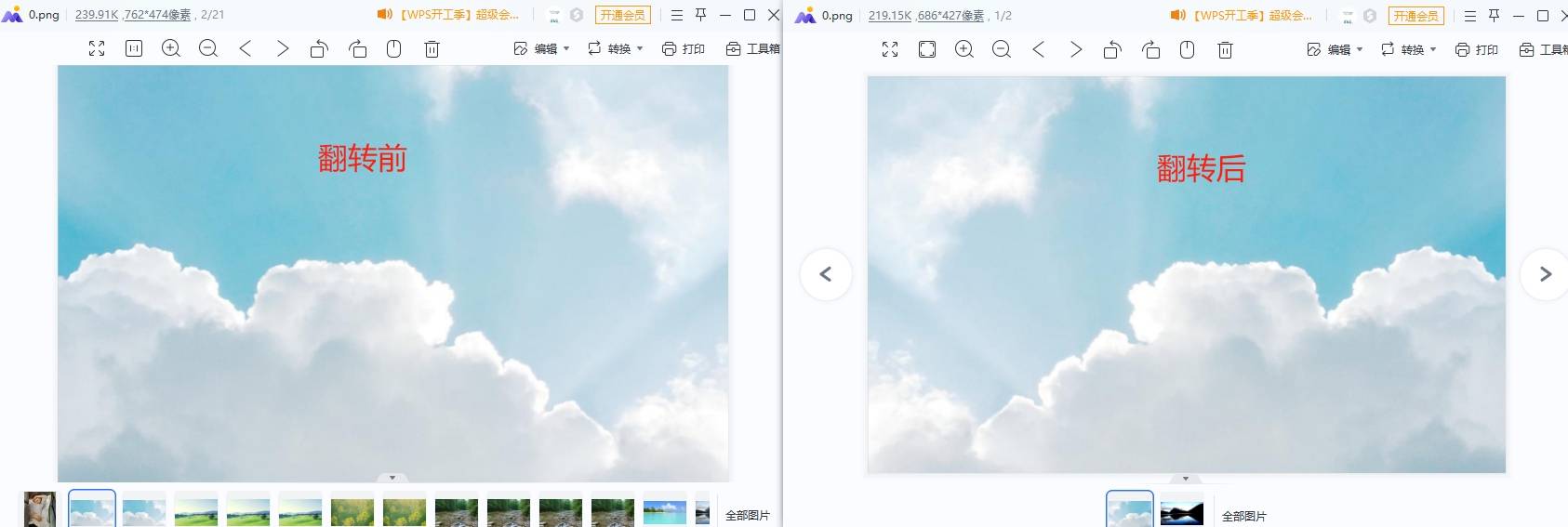Click image info 219.15K in right title bar
Screen dimensions: 1568x527
[x=890, y=16]
